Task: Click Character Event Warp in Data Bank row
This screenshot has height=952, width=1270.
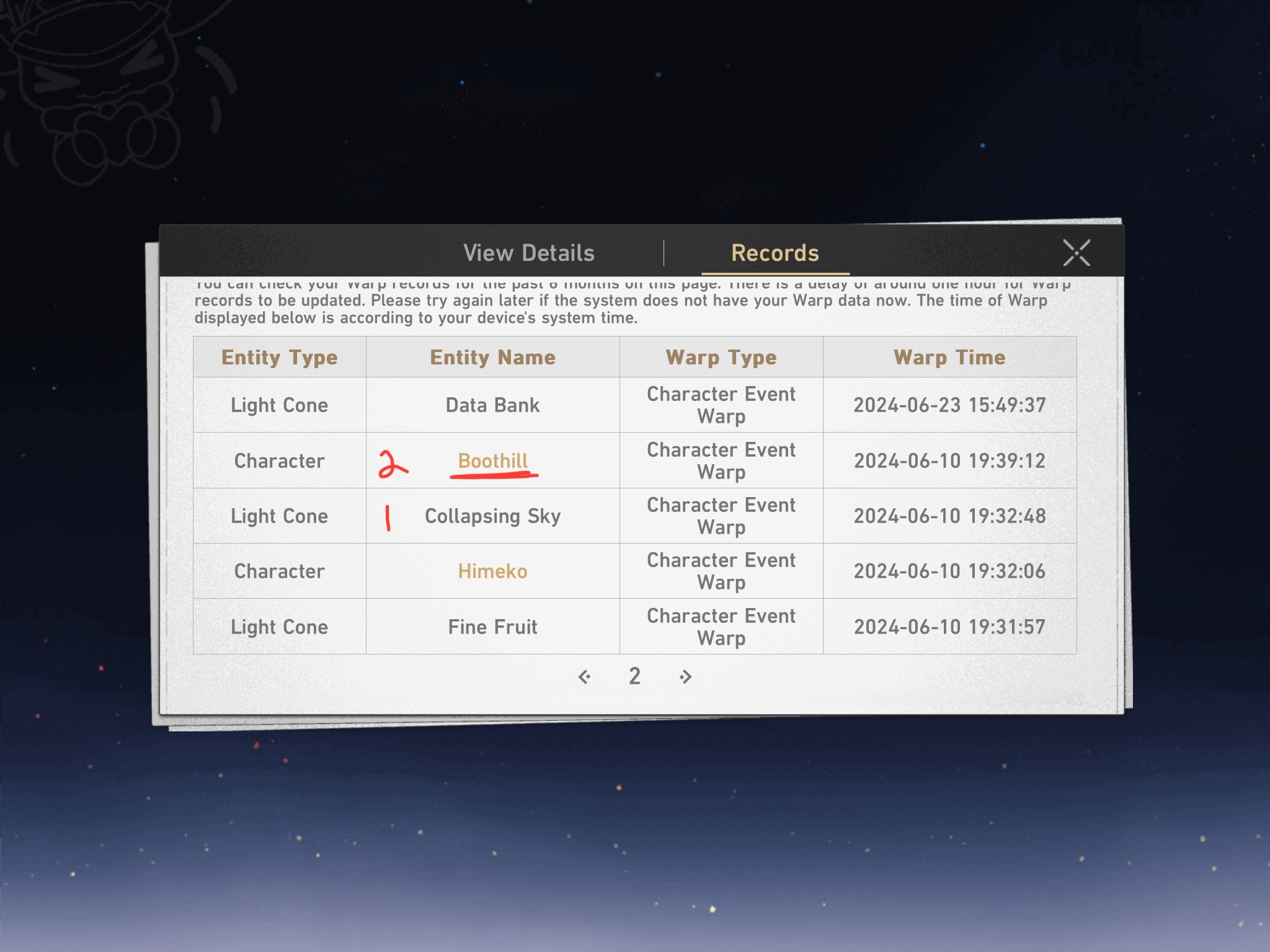Action: coord(721,405)
